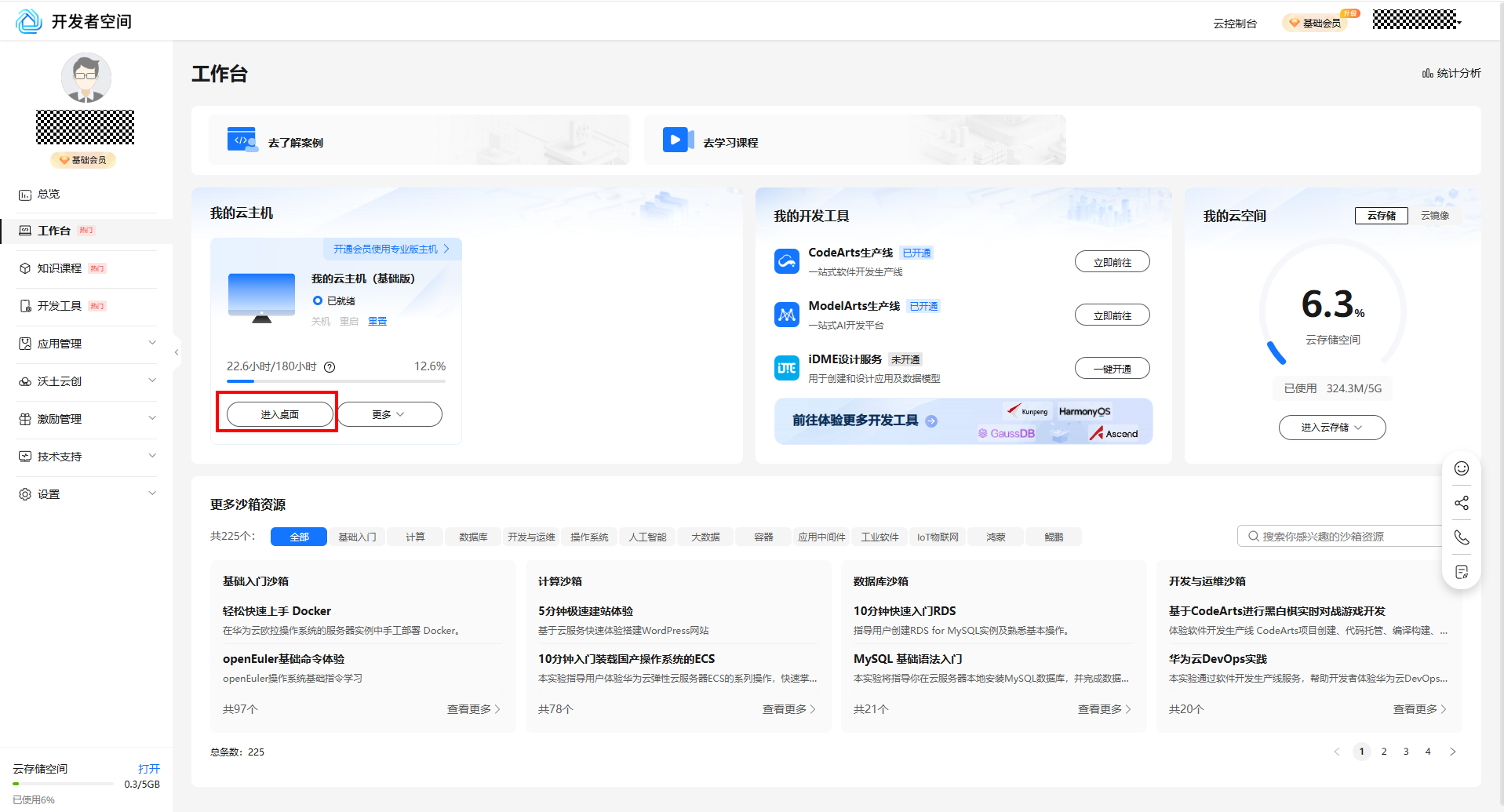Select the 开发工具 sidebar icon
This screenshot has height=812, width=1504.
[x=25, y=306]
